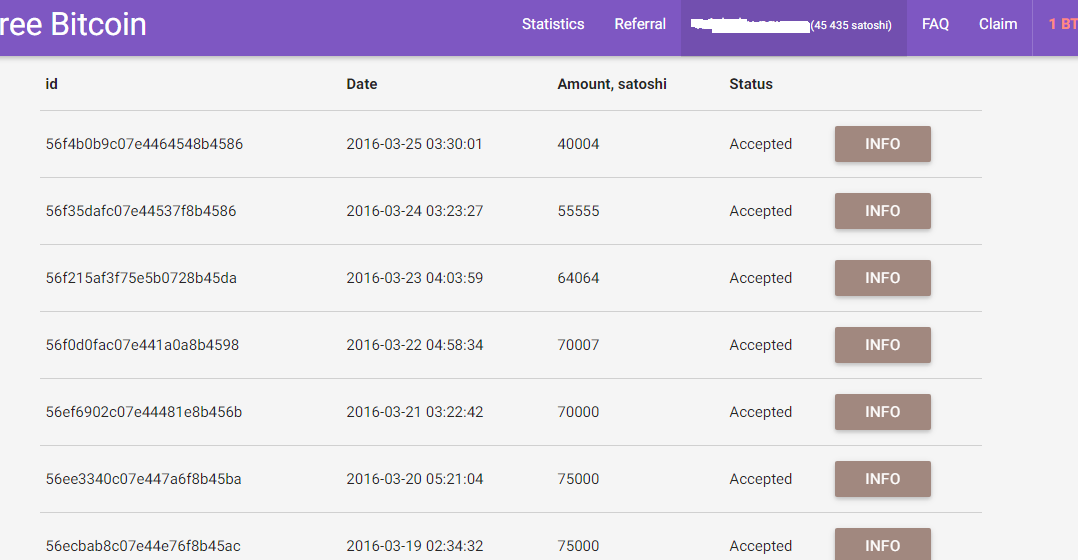Click the Status column header

coord(751,84)
